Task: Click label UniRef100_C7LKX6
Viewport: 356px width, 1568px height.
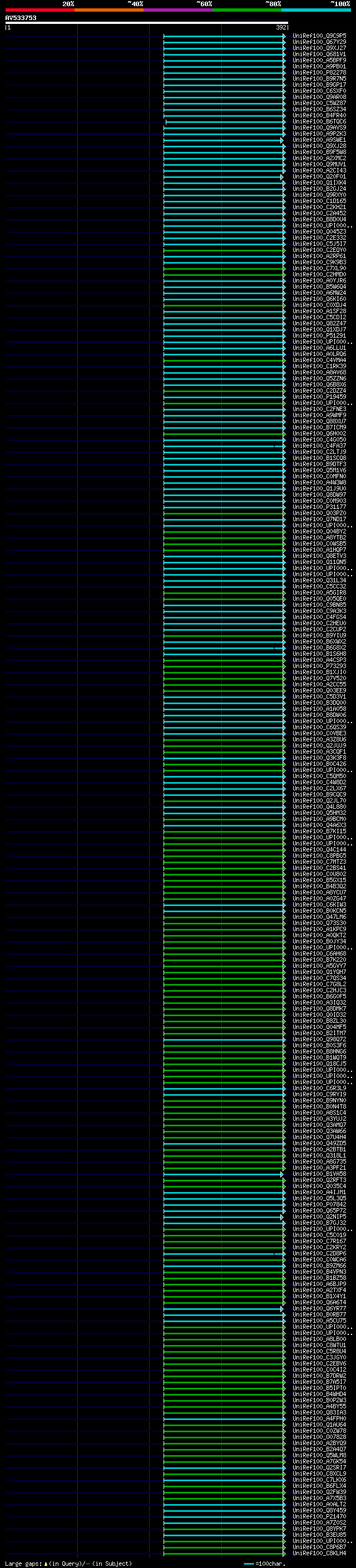Action: coord(319,1480)
